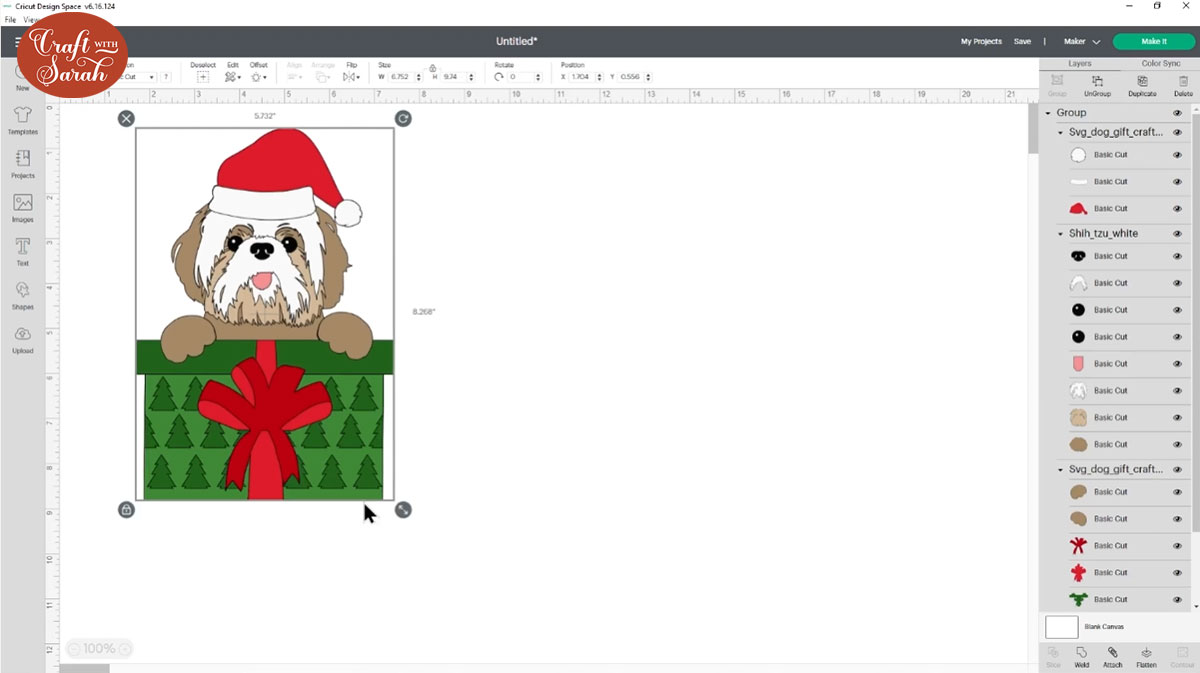Open the File menu
The height and width of the screenshot is (673, 1200).
coord(10,19)
